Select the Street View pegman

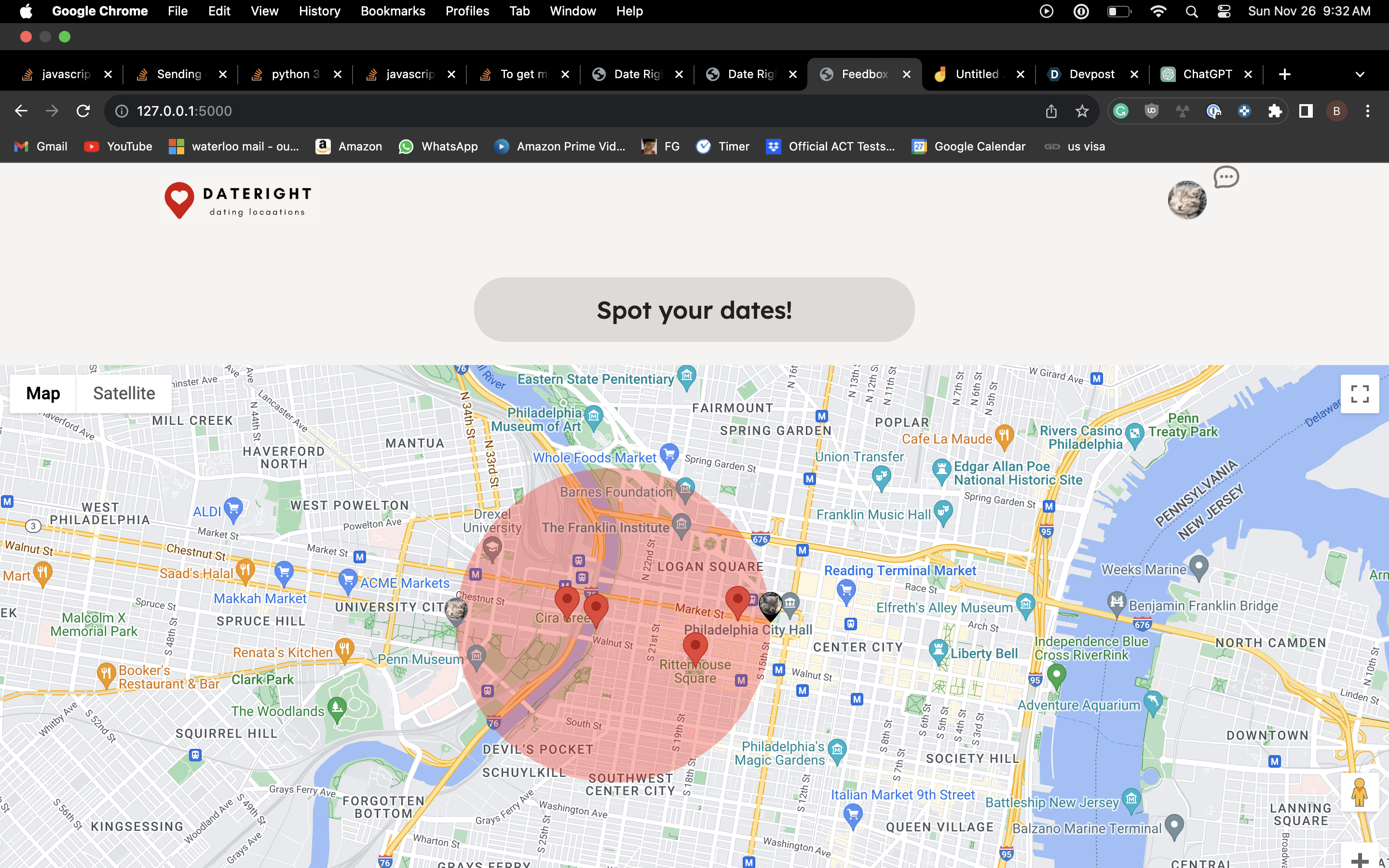1359,792
